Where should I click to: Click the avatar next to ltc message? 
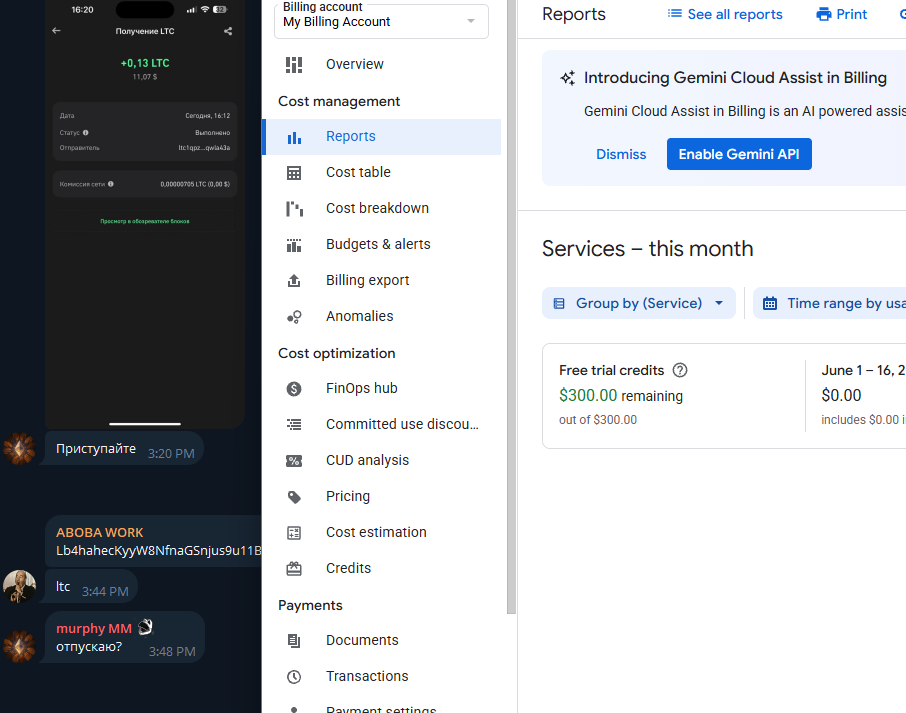point(20,586)
